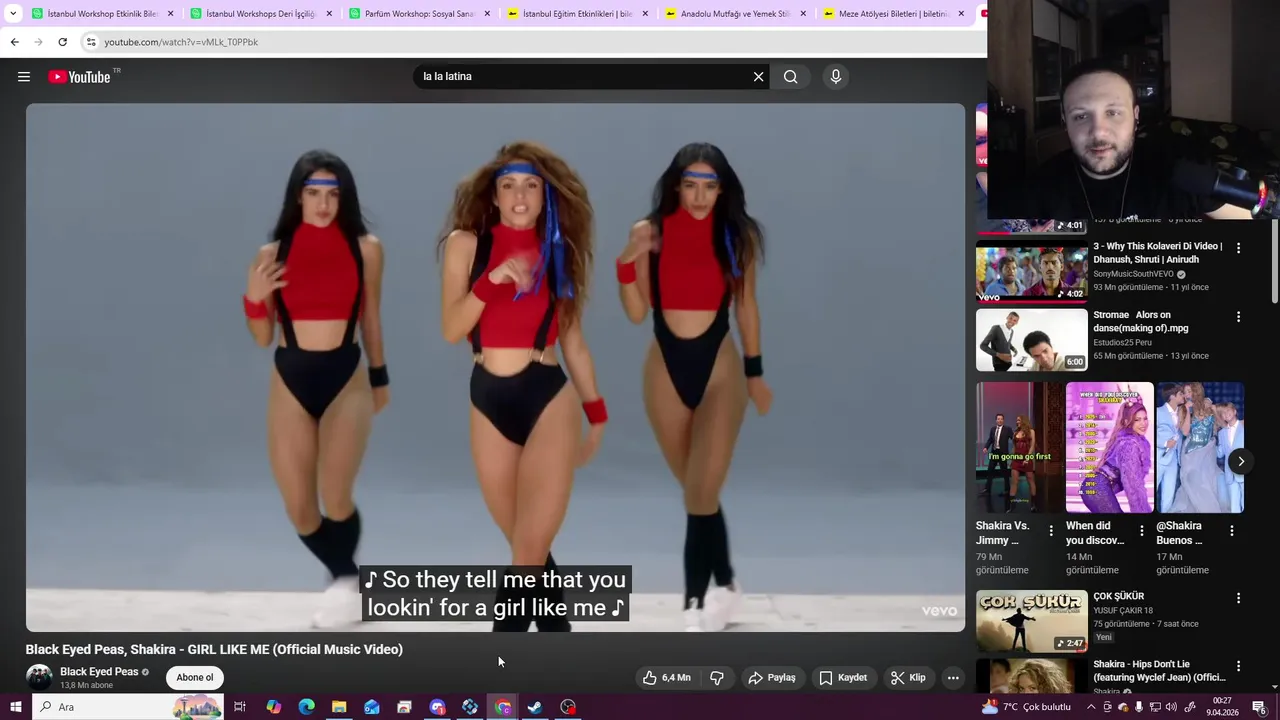
Task: Click the page vertical scrollbar
Action: click(1274, 260)
